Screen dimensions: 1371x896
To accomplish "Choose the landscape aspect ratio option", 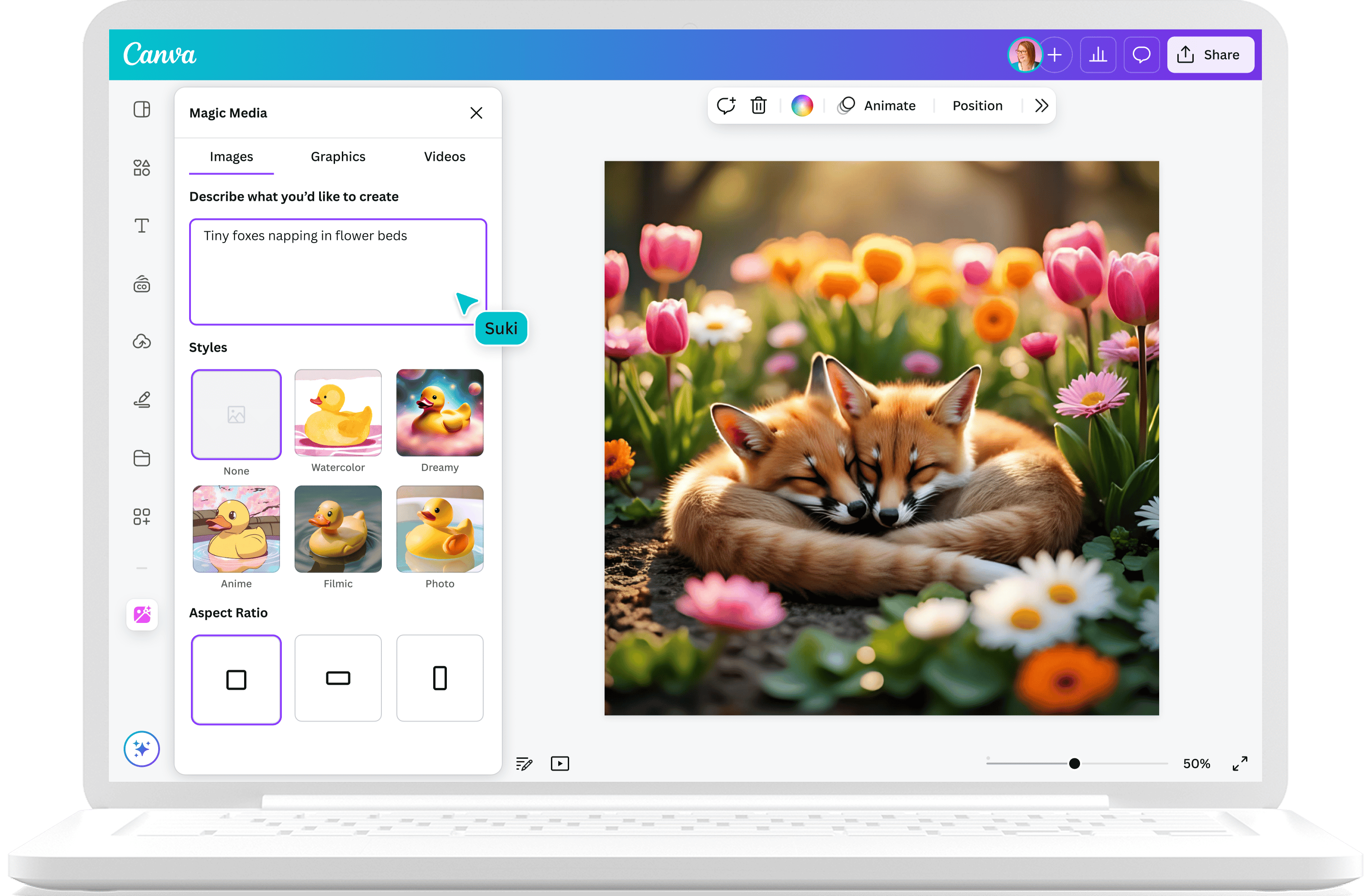I will [x=338, y=678].
